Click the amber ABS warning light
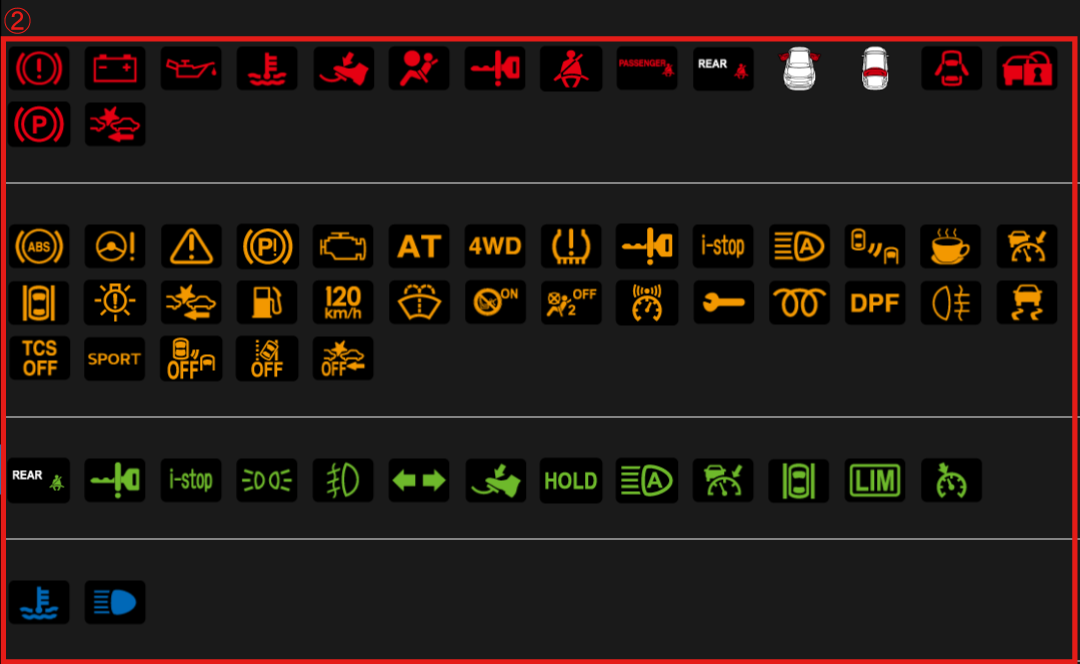Image resolution: width=1080 pixels, height=664 pixels. [39, 246]
